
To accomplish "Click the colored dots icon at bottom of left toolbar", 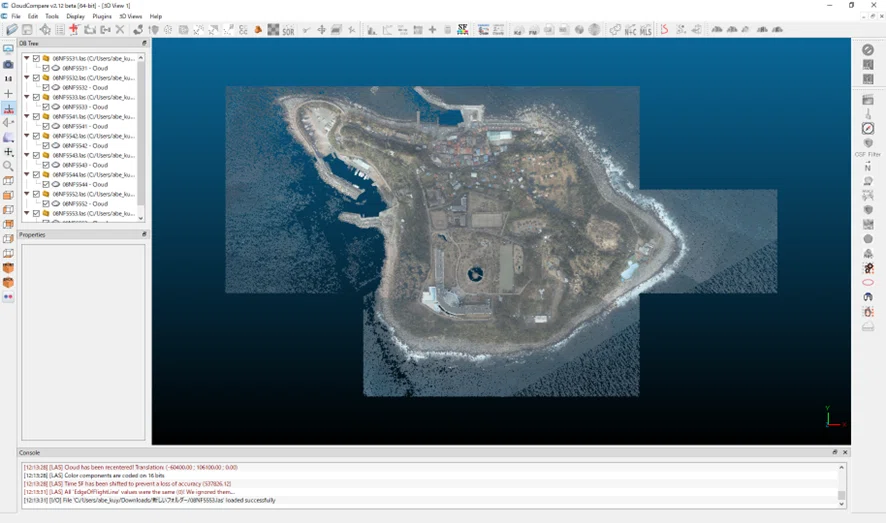I will pyautogui.click(x=8, y=297).
